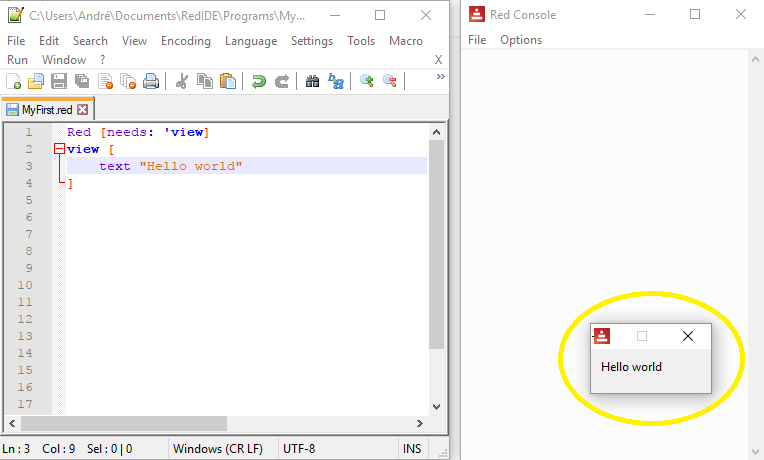Open the ? help menu
The image size is (764, 460).
(102, 60)
